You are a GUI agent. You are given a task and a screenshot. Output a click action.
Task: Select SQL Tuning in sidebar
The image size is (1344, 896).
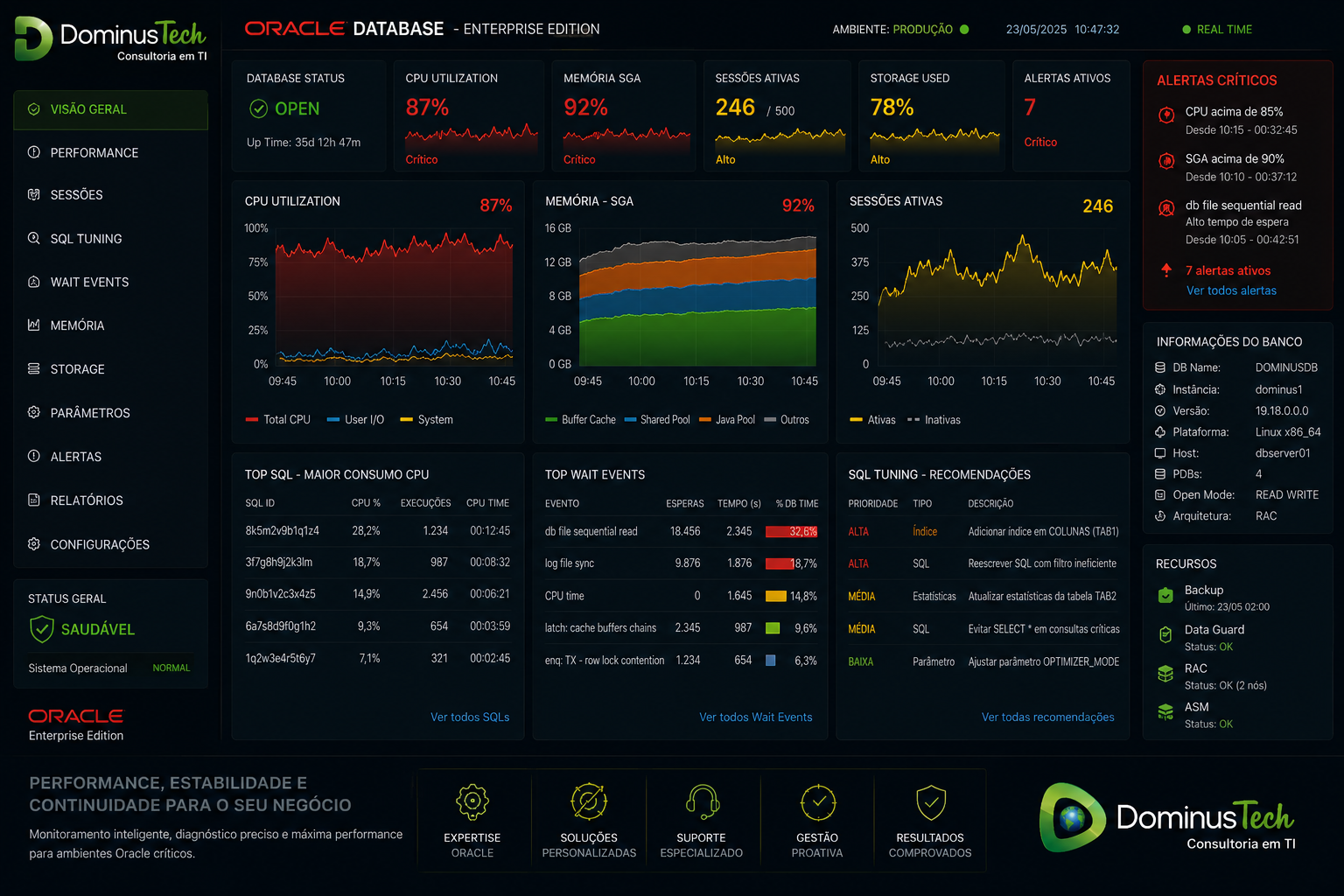(86, 239)
